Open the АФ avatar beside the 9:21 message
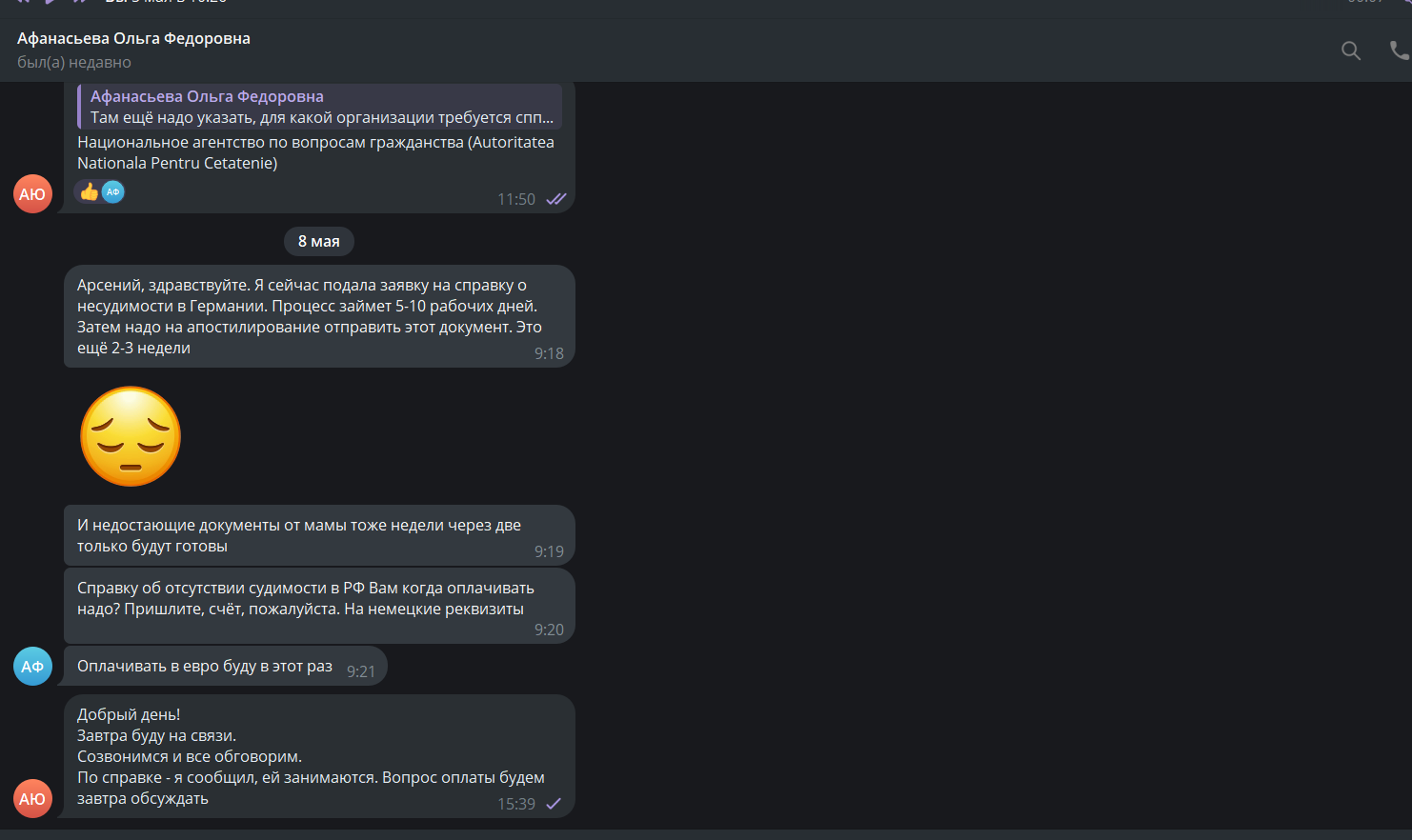The width and height of the screenshot is (1412, 840). tap(32, 667)
